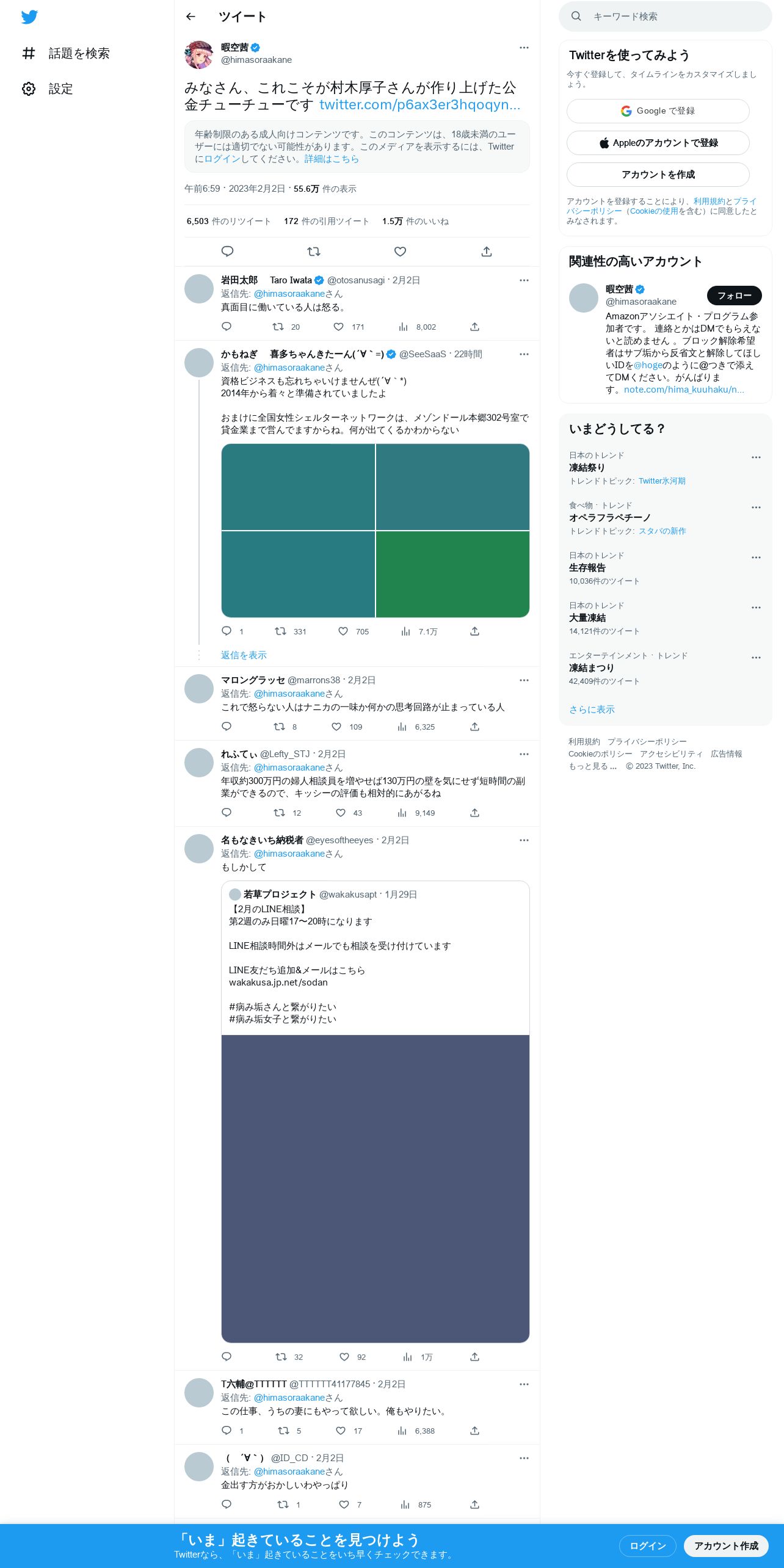Reply to the main tweet with the comment icon
The image size is (784, 1568).
[228, 252]
